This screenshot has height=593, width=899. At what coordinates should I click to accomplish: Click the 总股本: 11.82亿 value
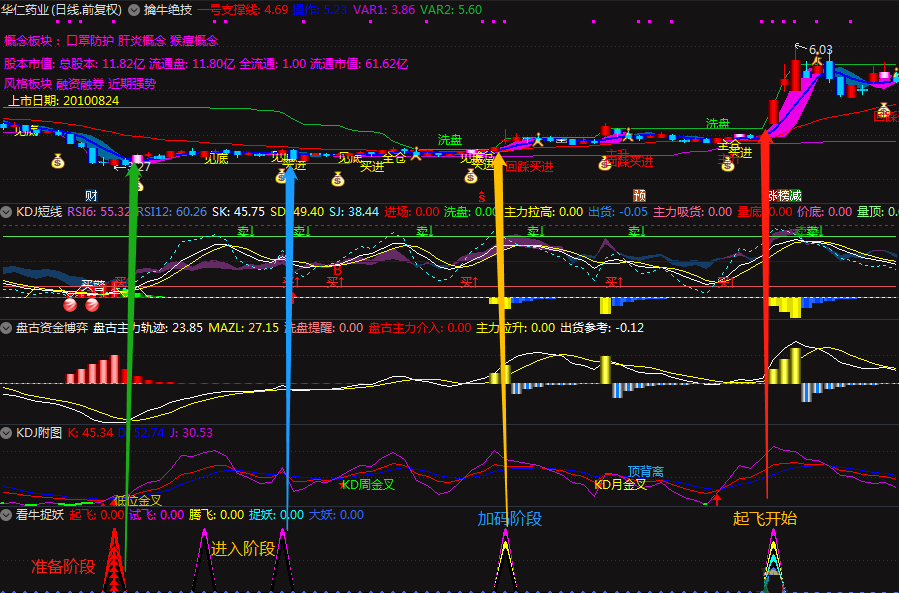(102, 64)
